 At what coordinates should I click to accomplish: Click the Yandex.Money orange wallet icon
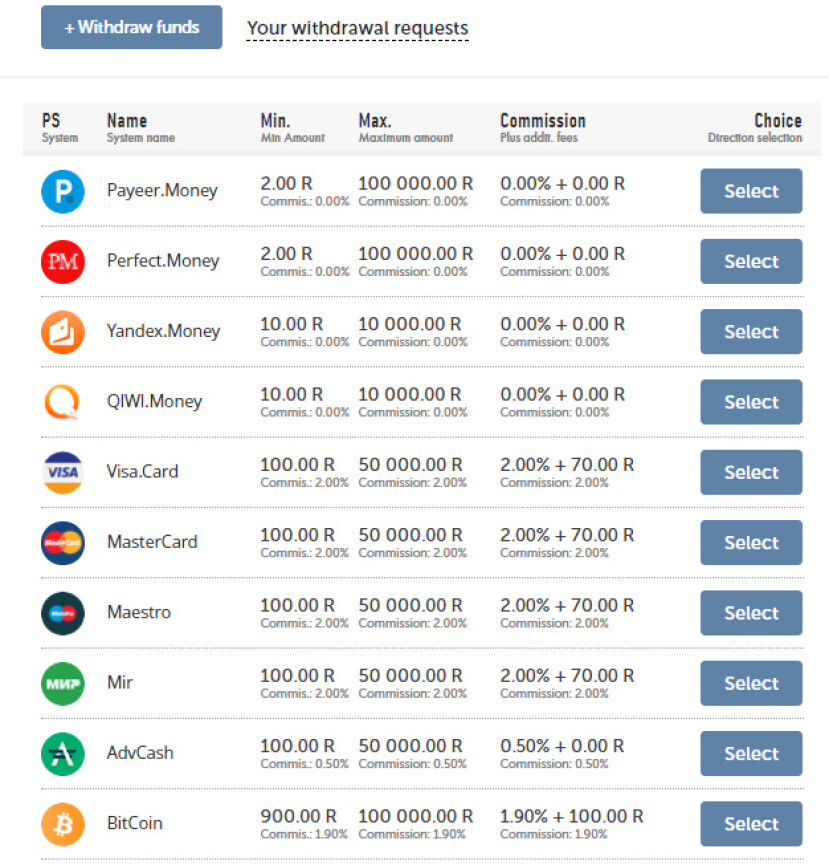pyautogui.click(x=63, y=332)
